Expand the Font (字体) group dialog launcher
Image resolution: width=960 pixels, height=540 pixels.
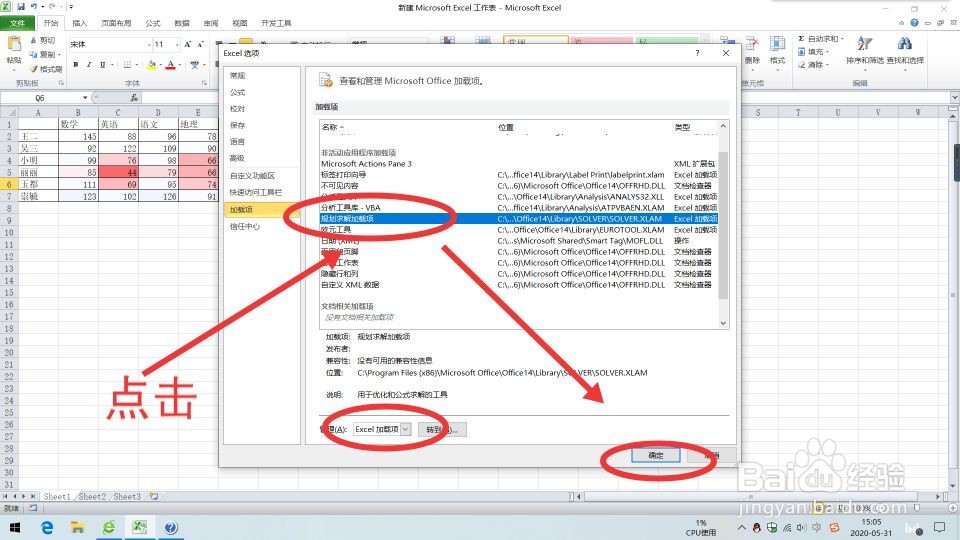point(204,83)
